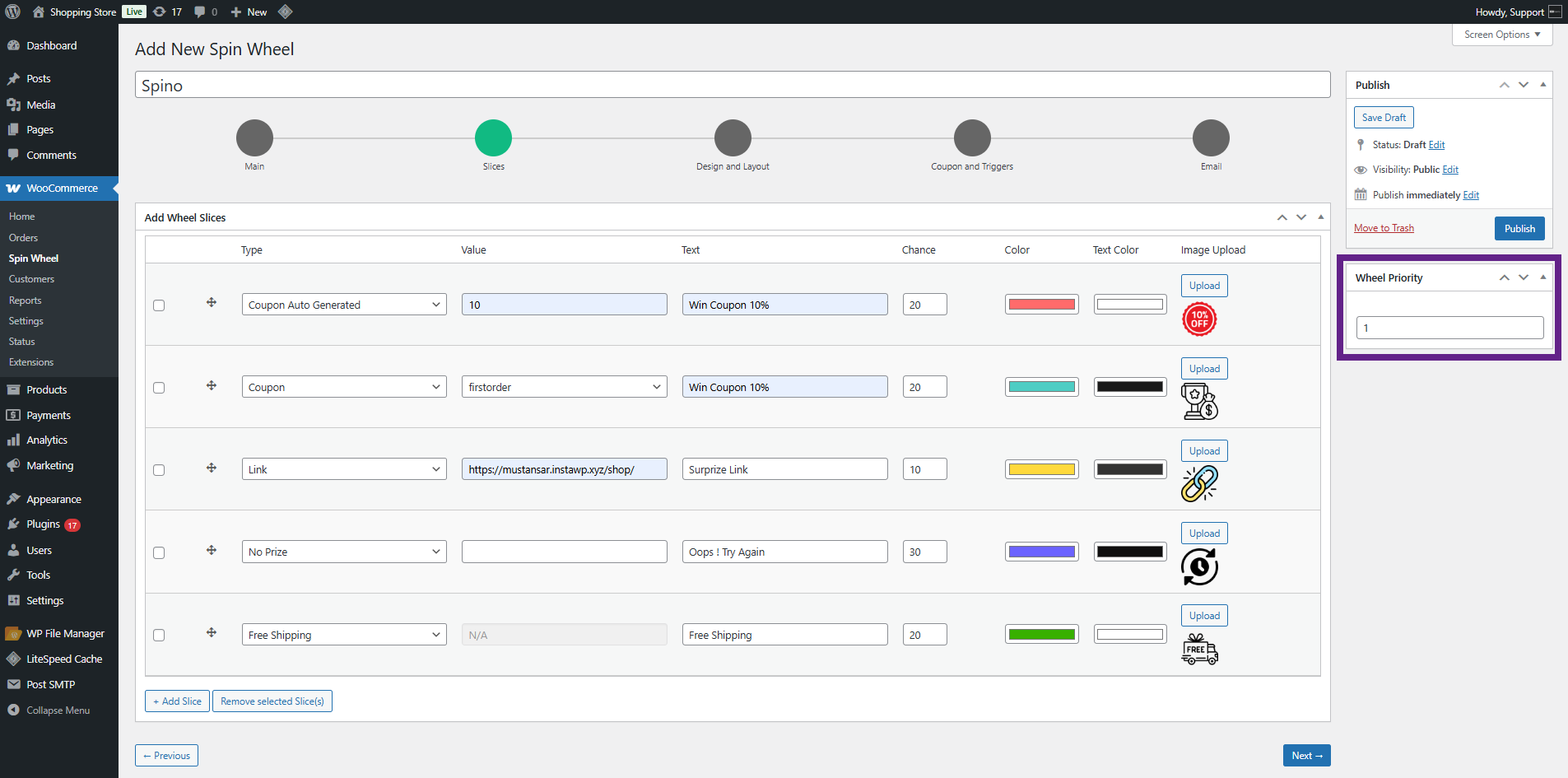The image size is (1568, 778).
Task: Tick checkbox for the Free Shipping slice
Action: pyautogui.click(x=159, y=635)
